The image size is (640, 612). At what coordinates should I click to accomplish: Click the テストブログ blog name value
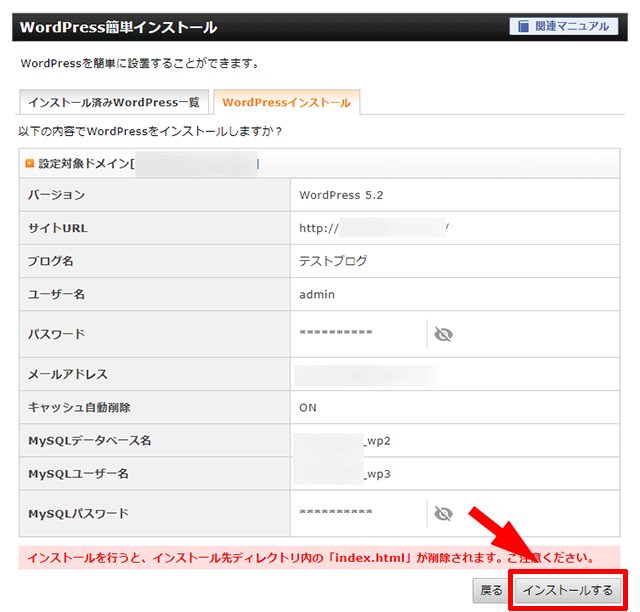[333, 261]
